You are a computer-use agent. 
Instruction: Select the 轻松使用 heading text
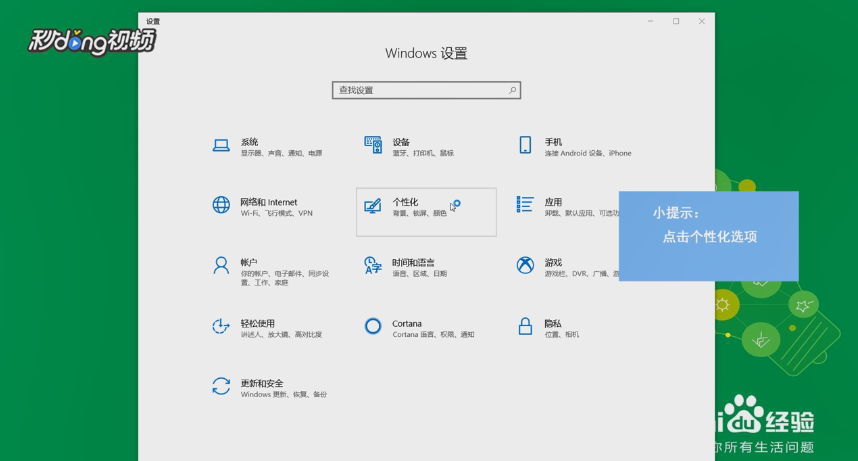258,323
